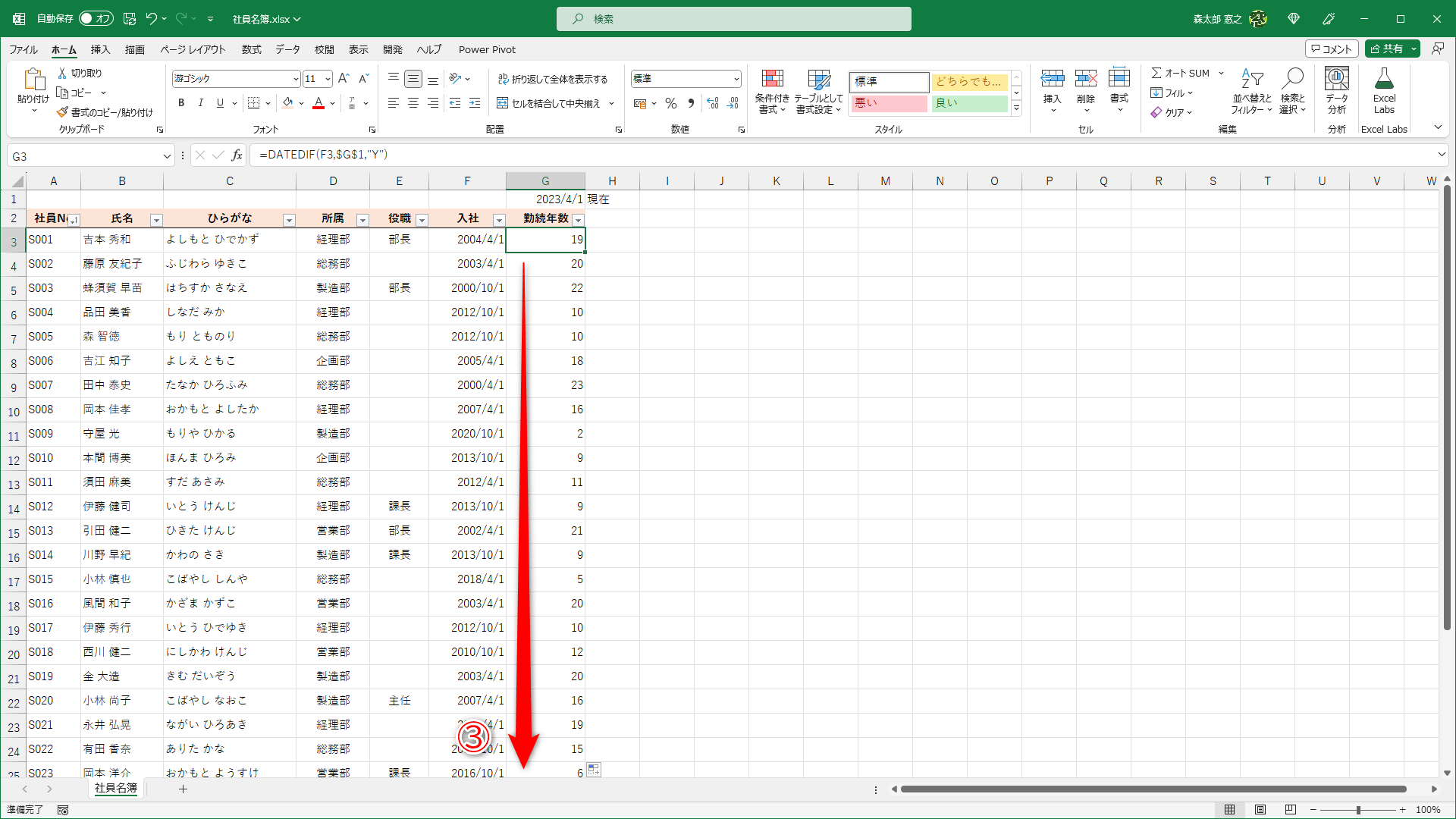Switch to the Page Layout tab

click(193, 49)
